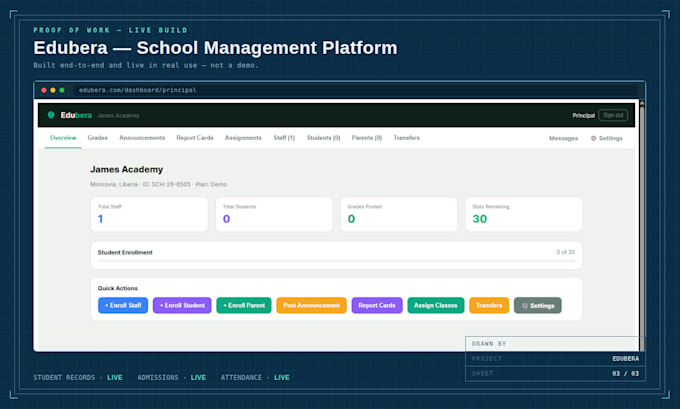The image size is (680, 409).
Task: Click the Edubera brand name in header
Action: (76, 115)
